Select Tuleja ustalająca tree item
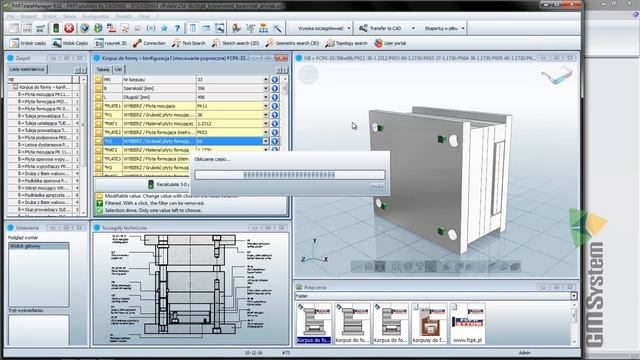This screenshot has width=640, height=360. coord(43,123)
